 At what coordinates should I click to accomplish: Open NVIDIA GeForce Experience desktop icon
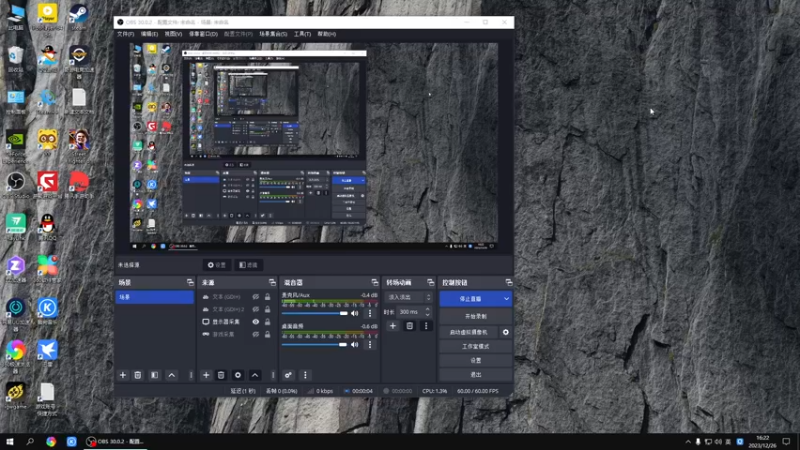[16, 143]
